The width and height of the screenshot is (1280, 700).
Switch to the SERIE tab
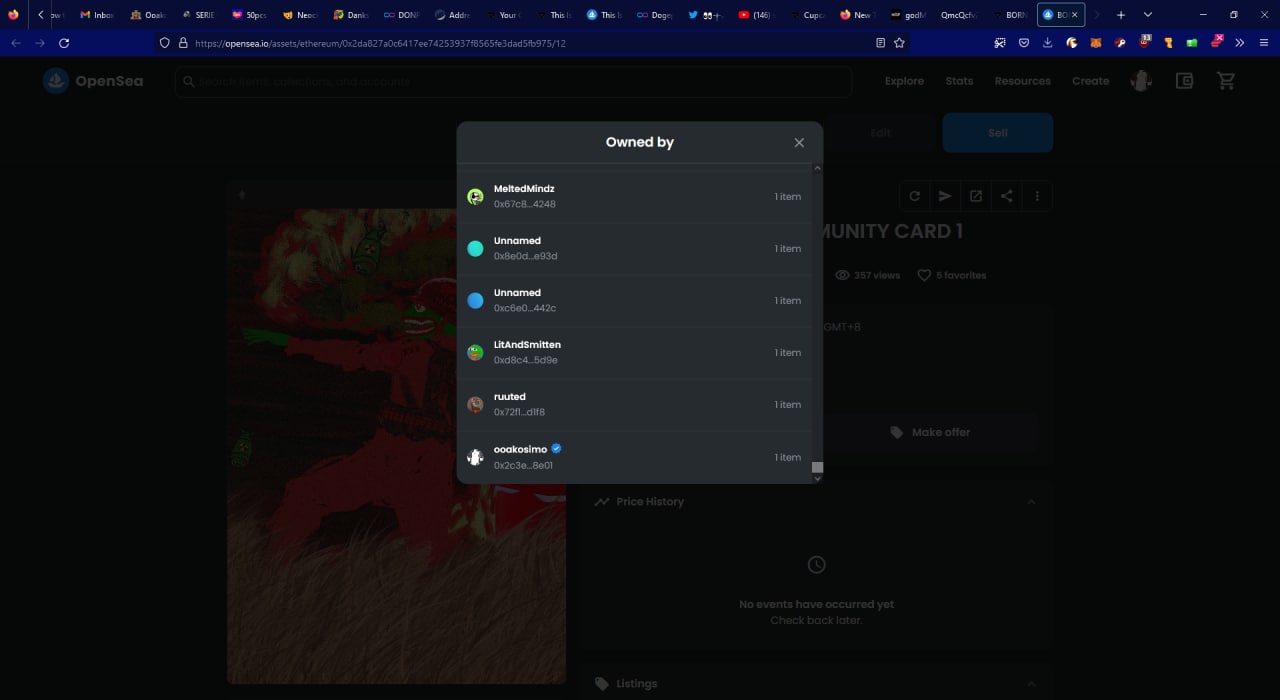click(198, 15)
